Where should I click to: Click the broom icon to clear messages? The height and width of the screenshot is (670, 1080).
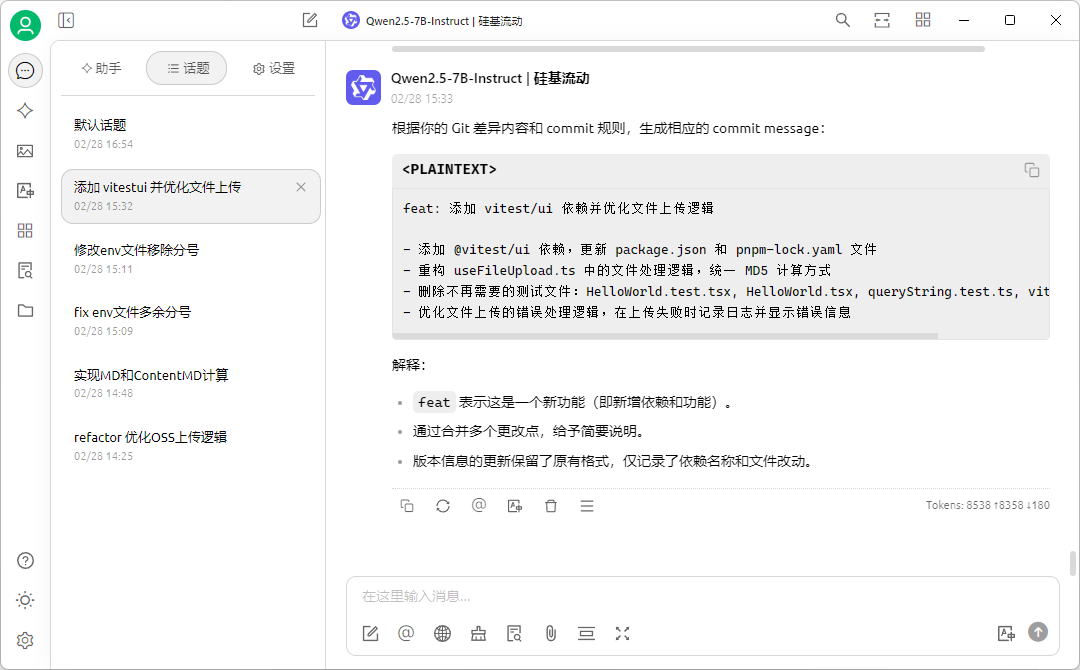[478, 633]
